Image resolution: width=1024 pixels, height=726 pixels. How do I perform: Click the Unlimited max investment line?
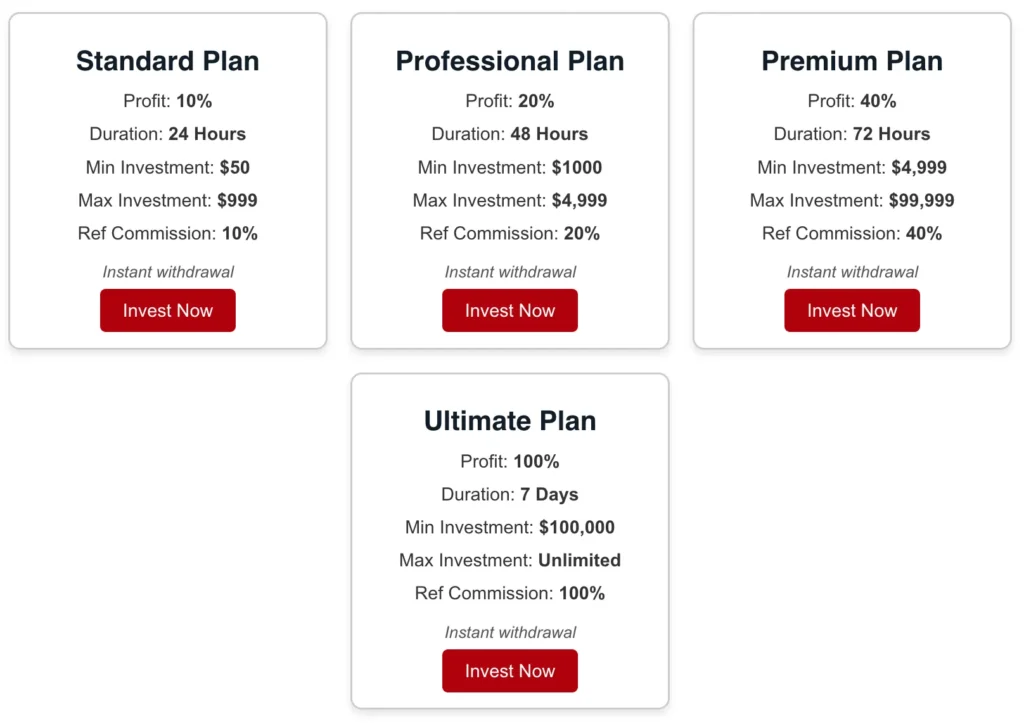coord(510,560)
